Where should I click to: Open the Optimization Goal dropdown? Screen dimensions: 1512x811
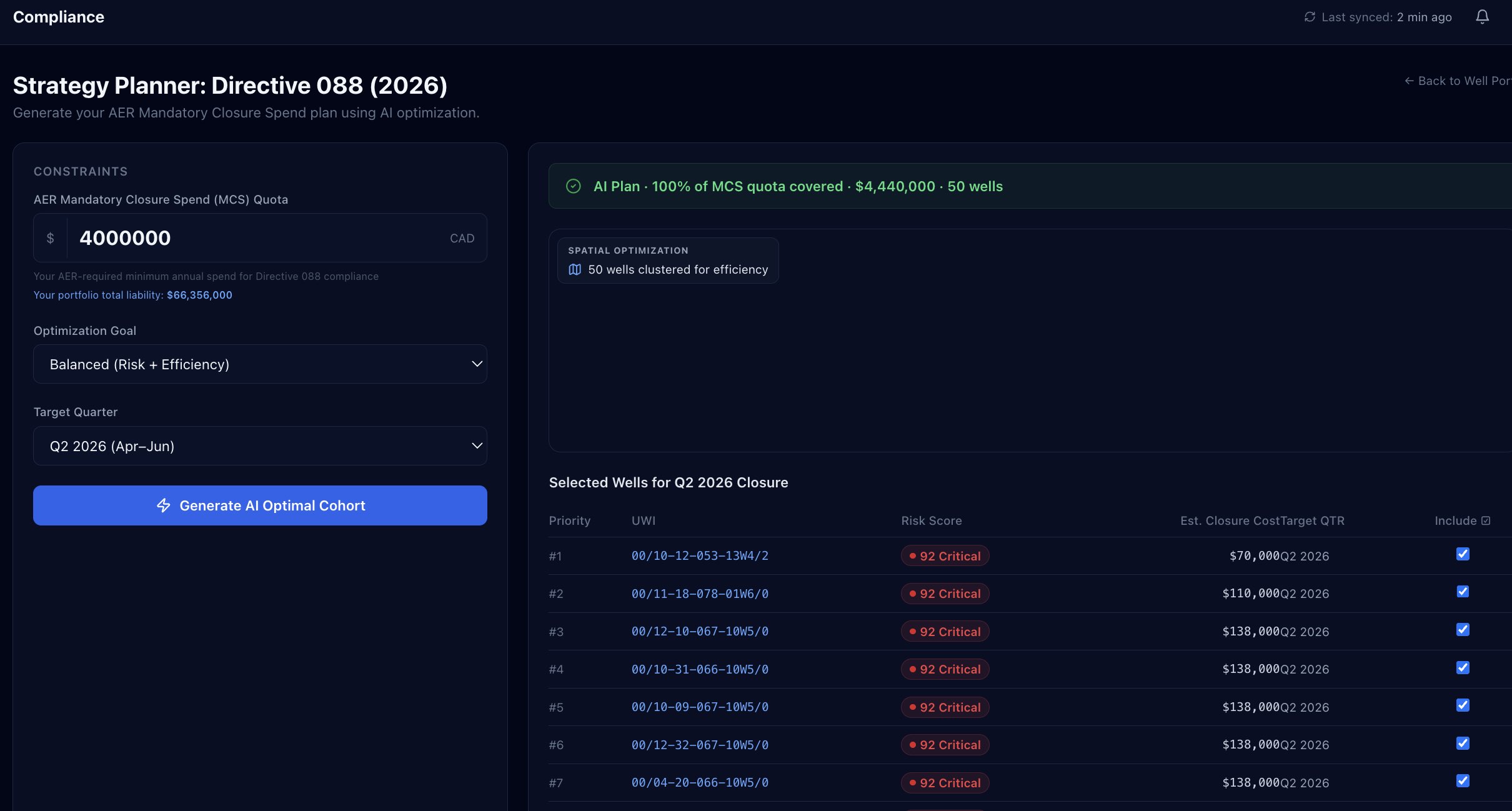point(260,364)
